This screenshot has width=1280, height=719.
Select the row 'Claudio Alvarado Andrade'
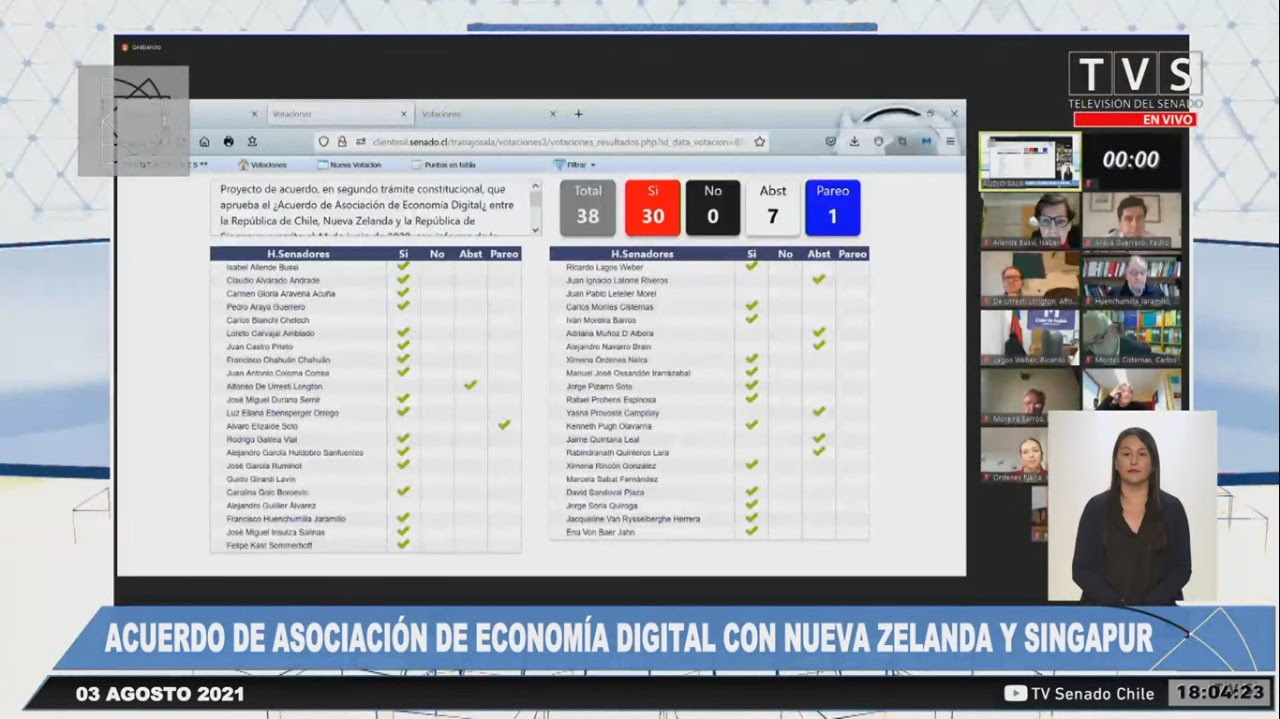(x=365, y=281)
